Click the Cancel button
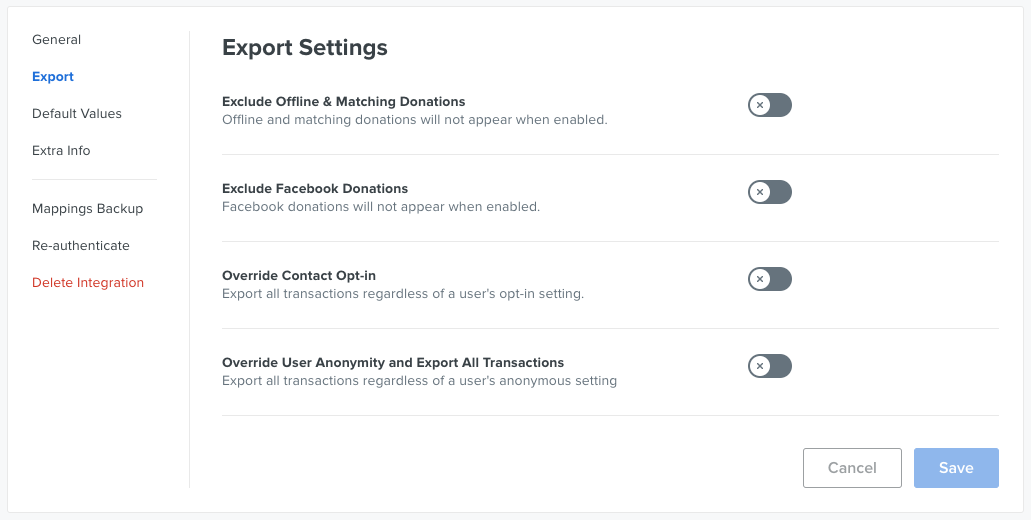Screen dimensions: 1031x520 coord(852,468)
